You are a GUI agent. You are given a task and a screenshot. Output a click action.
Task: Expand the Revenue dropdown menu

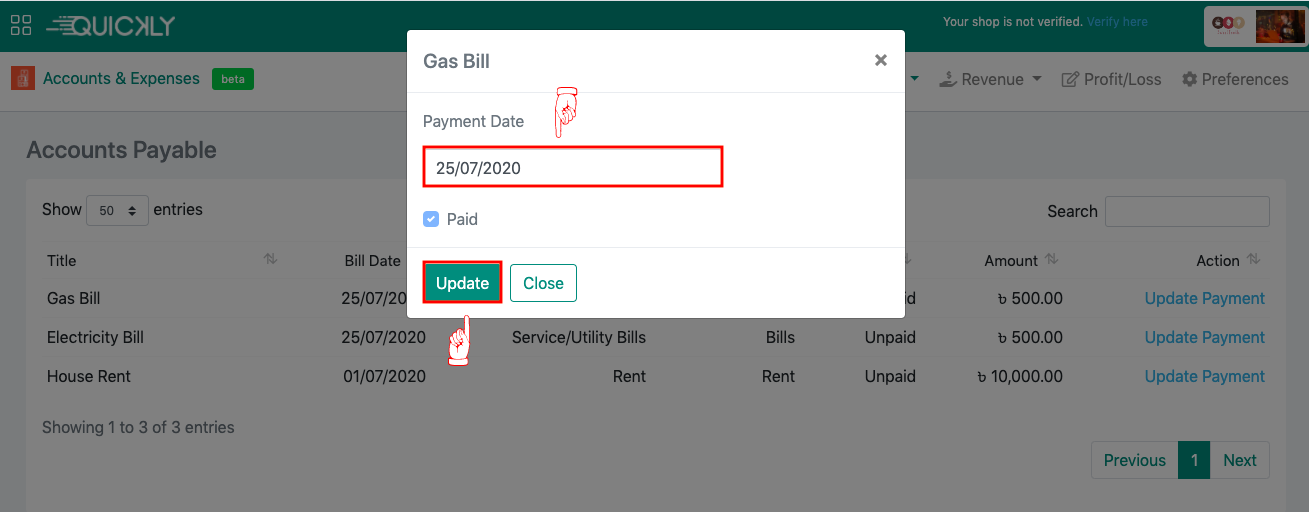(992, 79)
